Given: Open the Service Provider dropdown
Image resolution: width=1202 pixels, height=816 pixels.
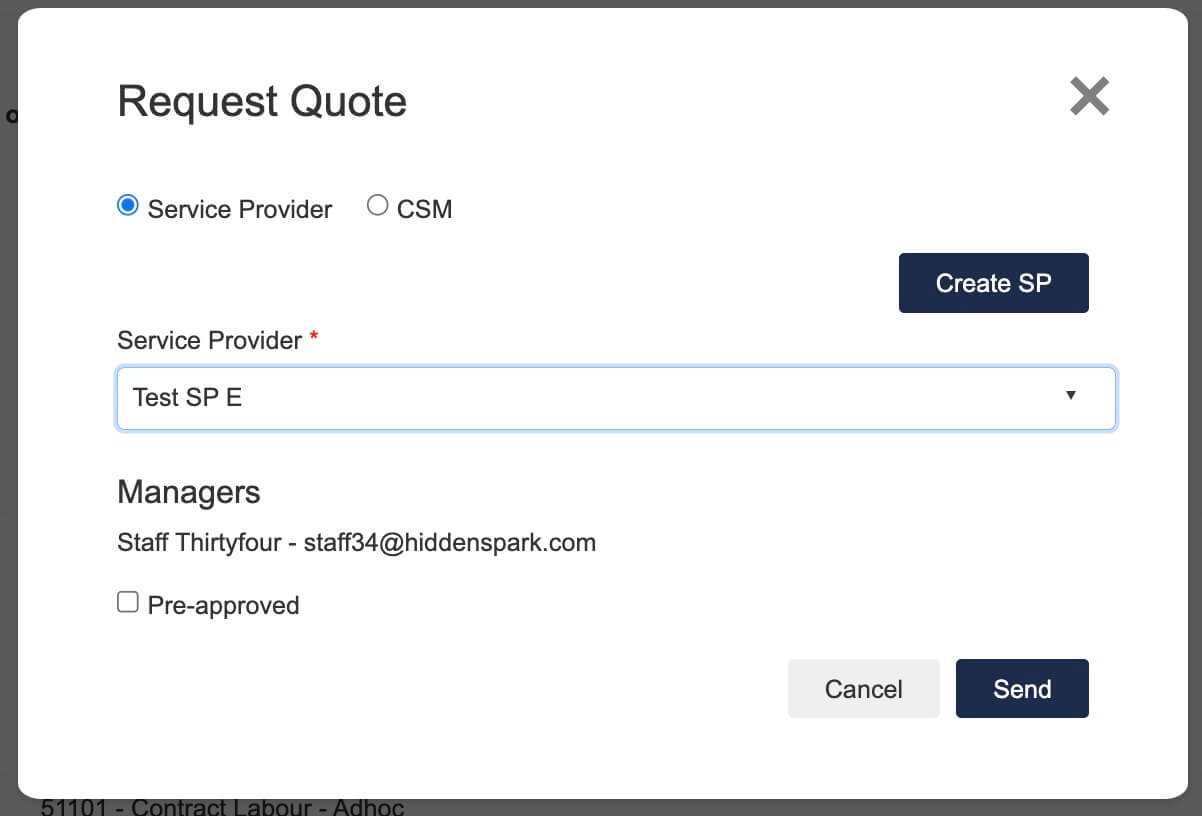Looking at the screenshot, I should click(x=616, y=398).
